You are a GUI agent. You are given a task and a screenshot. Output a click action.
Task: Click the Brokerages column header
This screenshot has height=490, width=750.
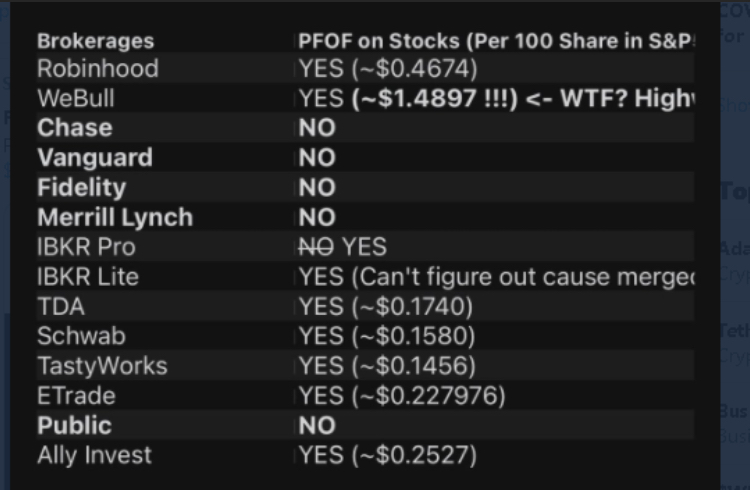click(96, 41)
